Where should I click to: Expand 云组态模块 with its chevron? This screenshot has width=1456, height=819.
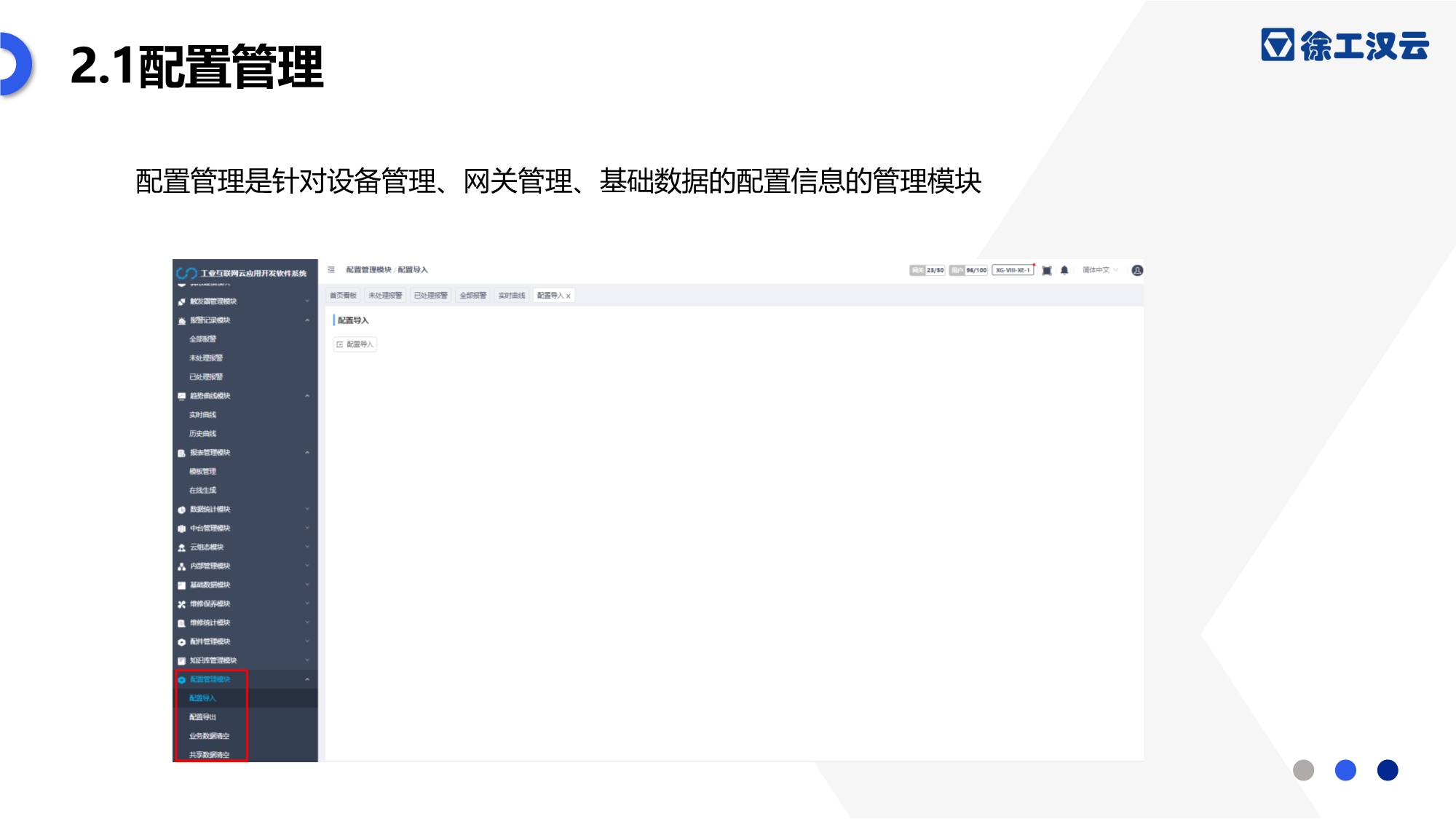[x=307, y=547]
